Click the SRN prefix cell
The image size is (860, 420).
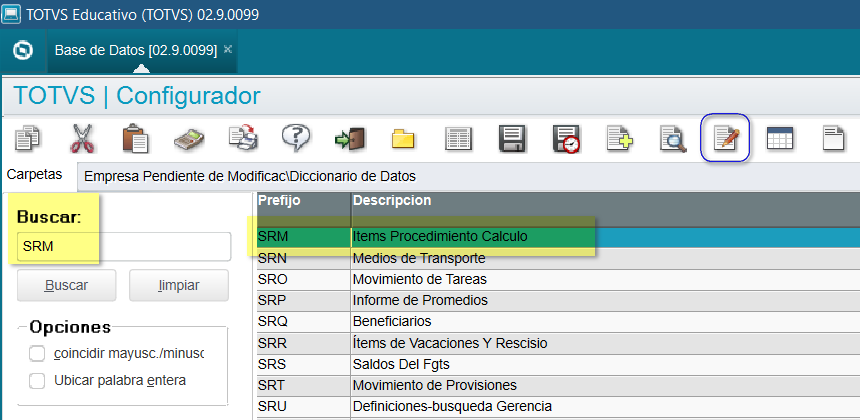pyautogui.click(x=303, y=258)
